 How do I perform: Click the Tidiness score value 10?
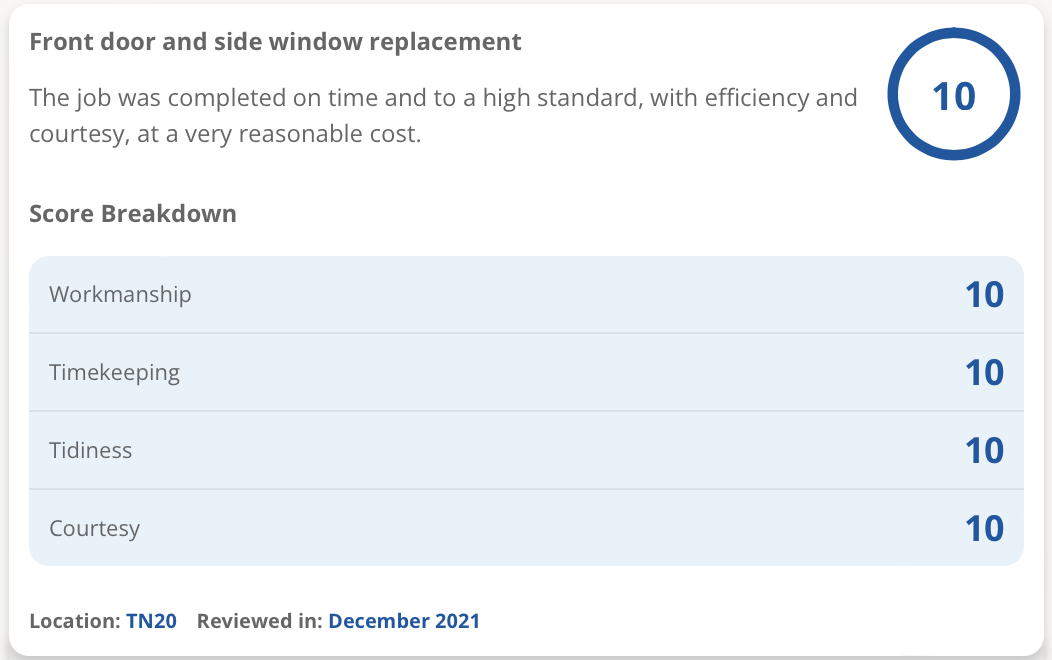tap(984, 450)
